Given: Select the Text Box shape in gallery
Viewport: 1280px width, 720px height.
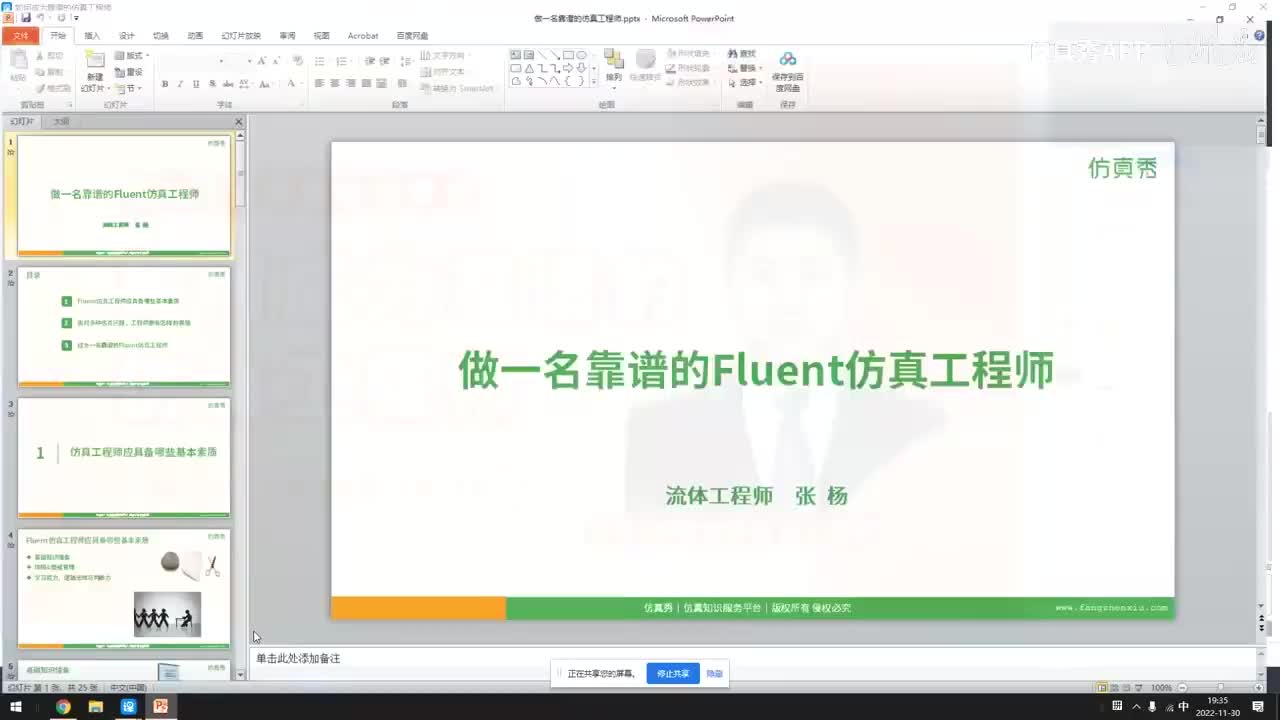Looking at the screenshot, I should (516, 55).
